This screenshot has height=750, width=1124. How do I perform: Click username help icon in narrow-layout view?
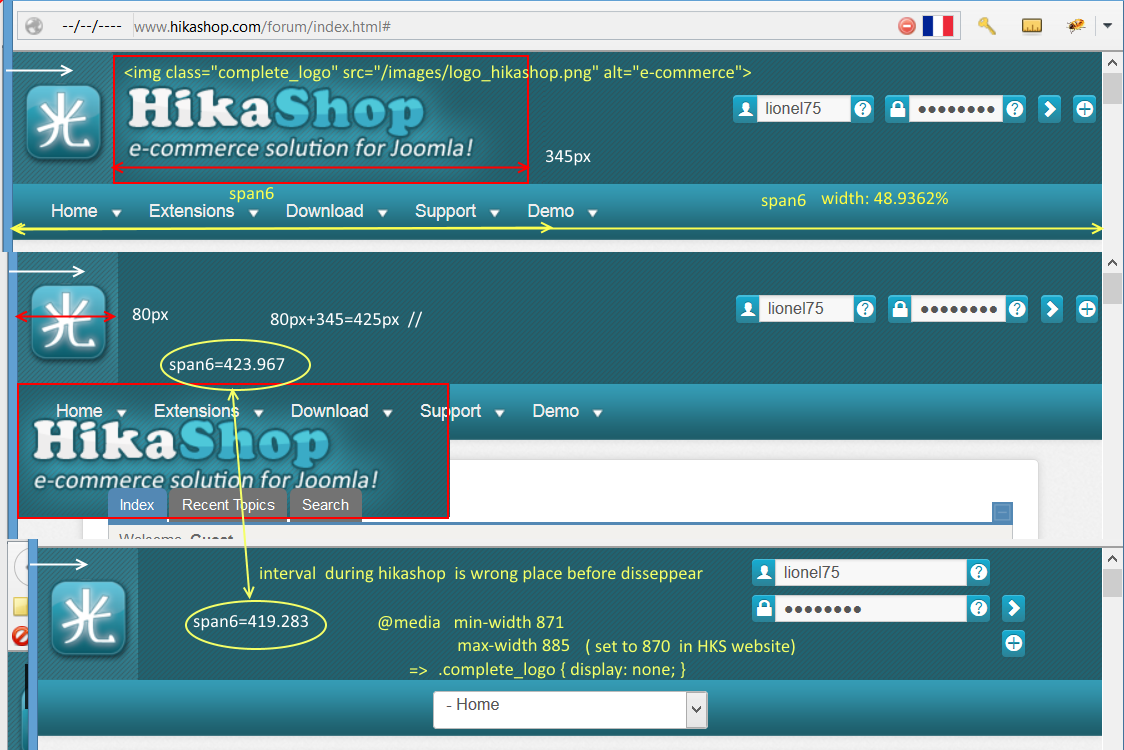click(x=978, y=572)
